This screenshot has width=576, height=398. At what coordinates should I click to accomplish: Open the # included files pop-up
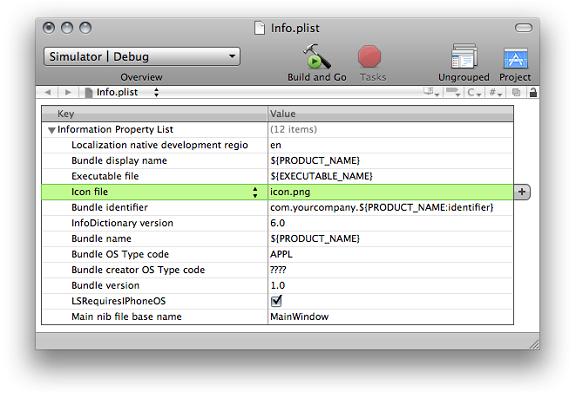(495, 92)
